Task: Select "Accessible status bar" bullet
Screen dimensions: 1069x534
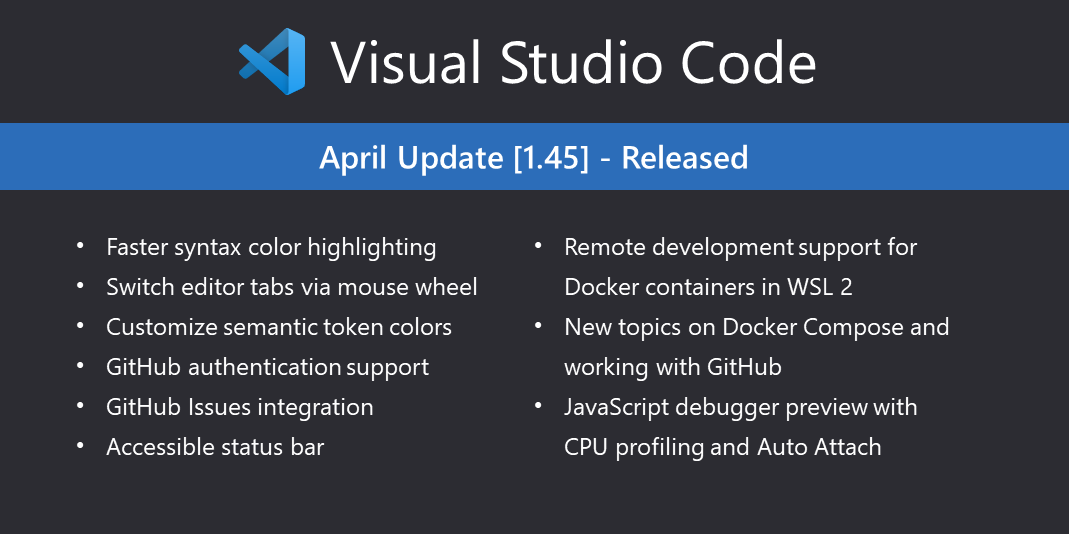Action: 215,447
